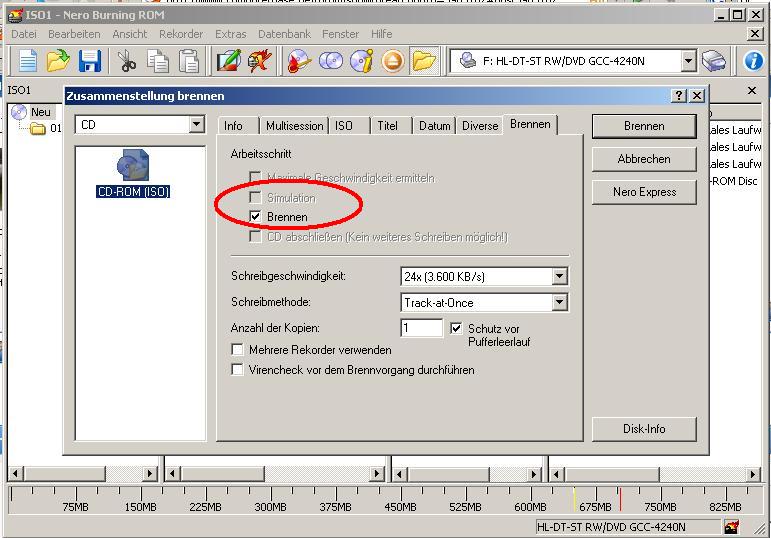Image resolution: width=771 pixels, height=538 pixels.
Task: Toggle the CD abschließen checkbox
Action: [x=255, y=237]
